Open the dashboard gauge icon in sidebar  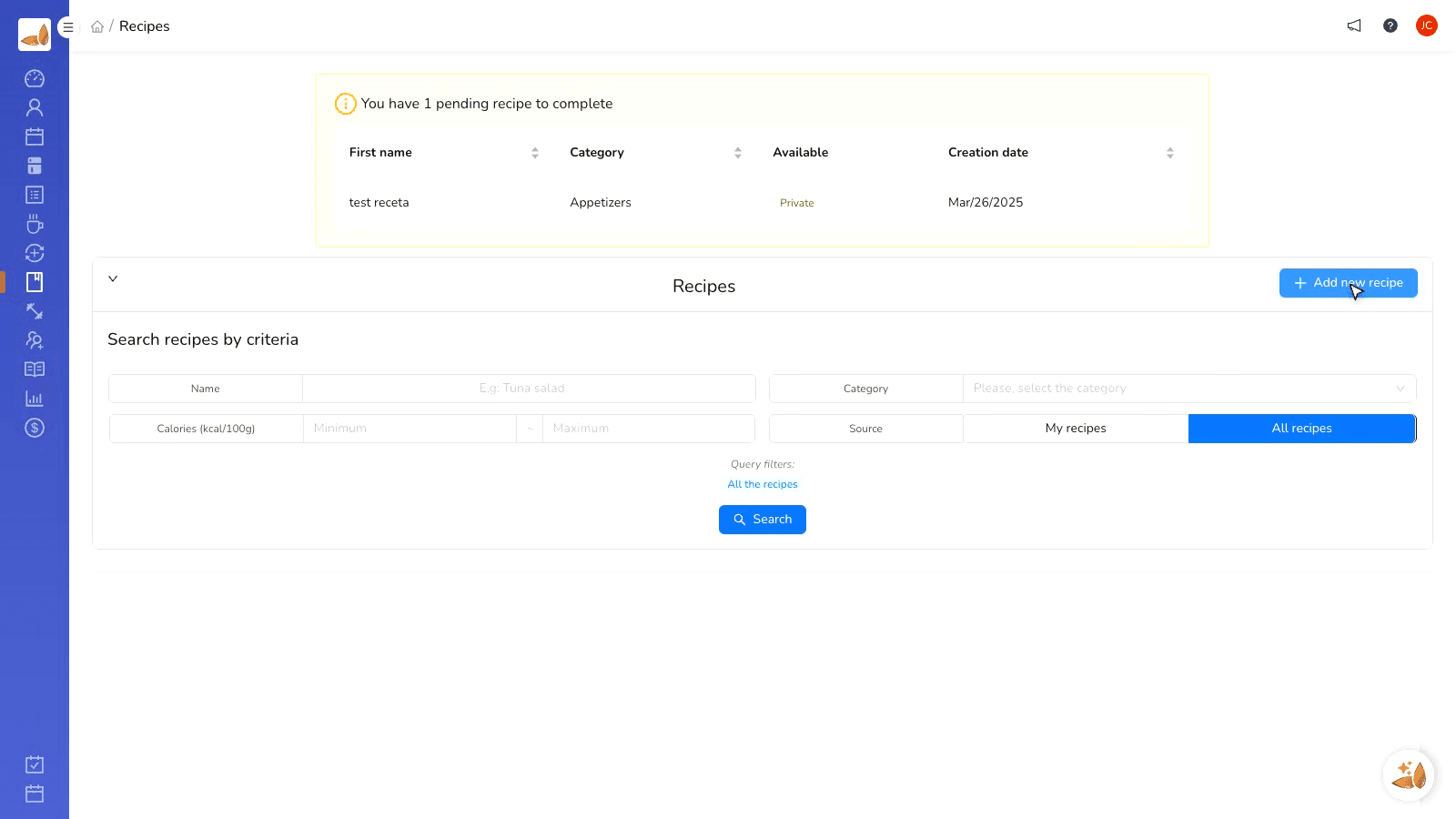[35, 78]
